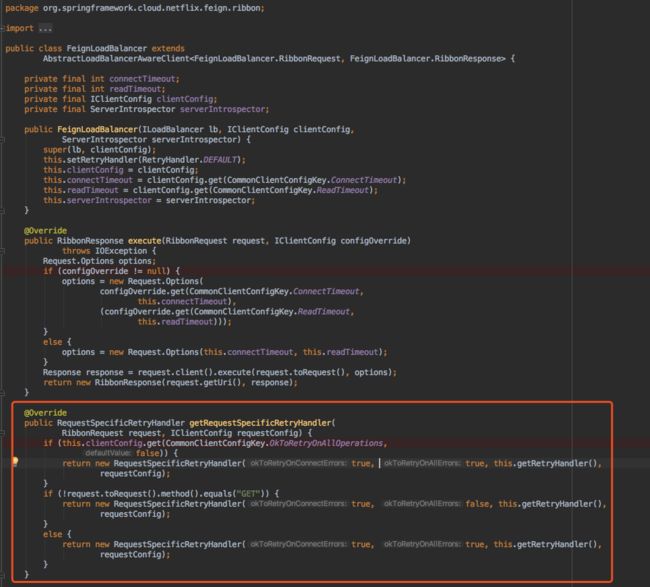This screenshot has height=587, width=650.
Task: Click 'Response response' variable declaration
Action: pos(83,372)
